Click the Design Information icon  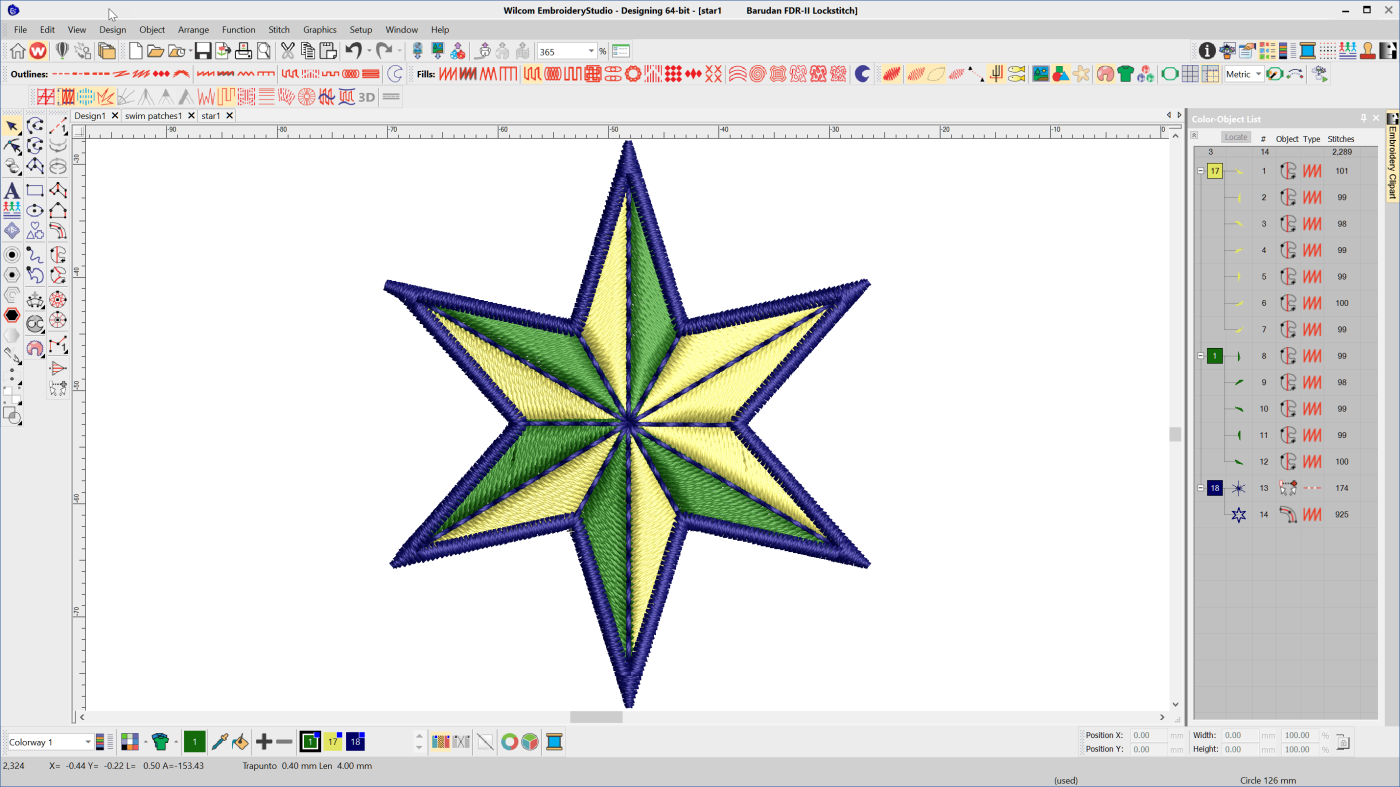1207,51
